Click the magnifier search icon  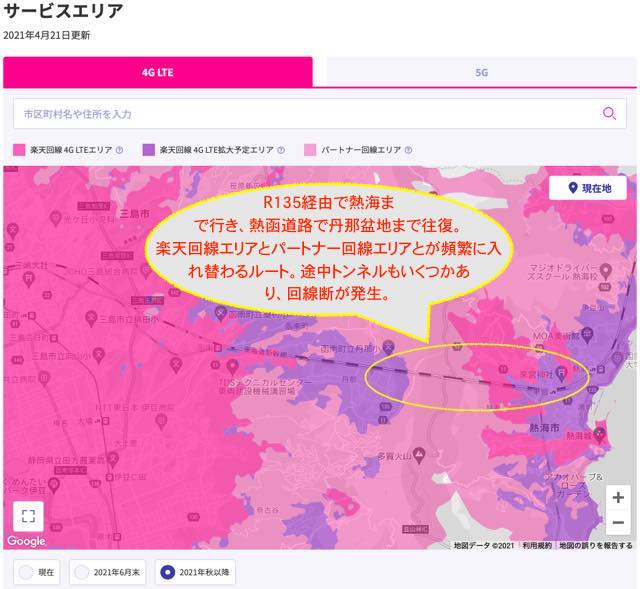(x=609, y=113)
